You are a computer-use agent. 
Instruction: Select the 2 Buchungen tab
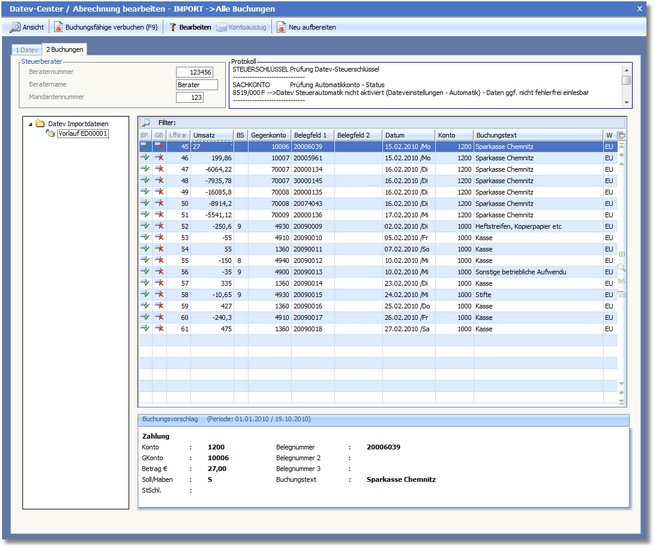pyautogui.click(x=65, y=49)
